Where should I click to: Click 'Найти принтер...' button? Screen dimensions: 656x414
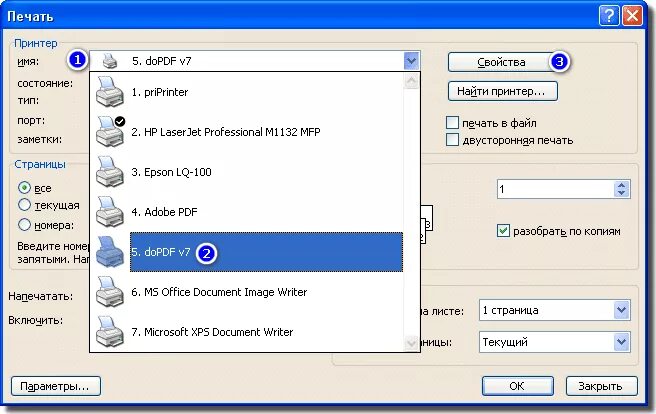(502, 91)
